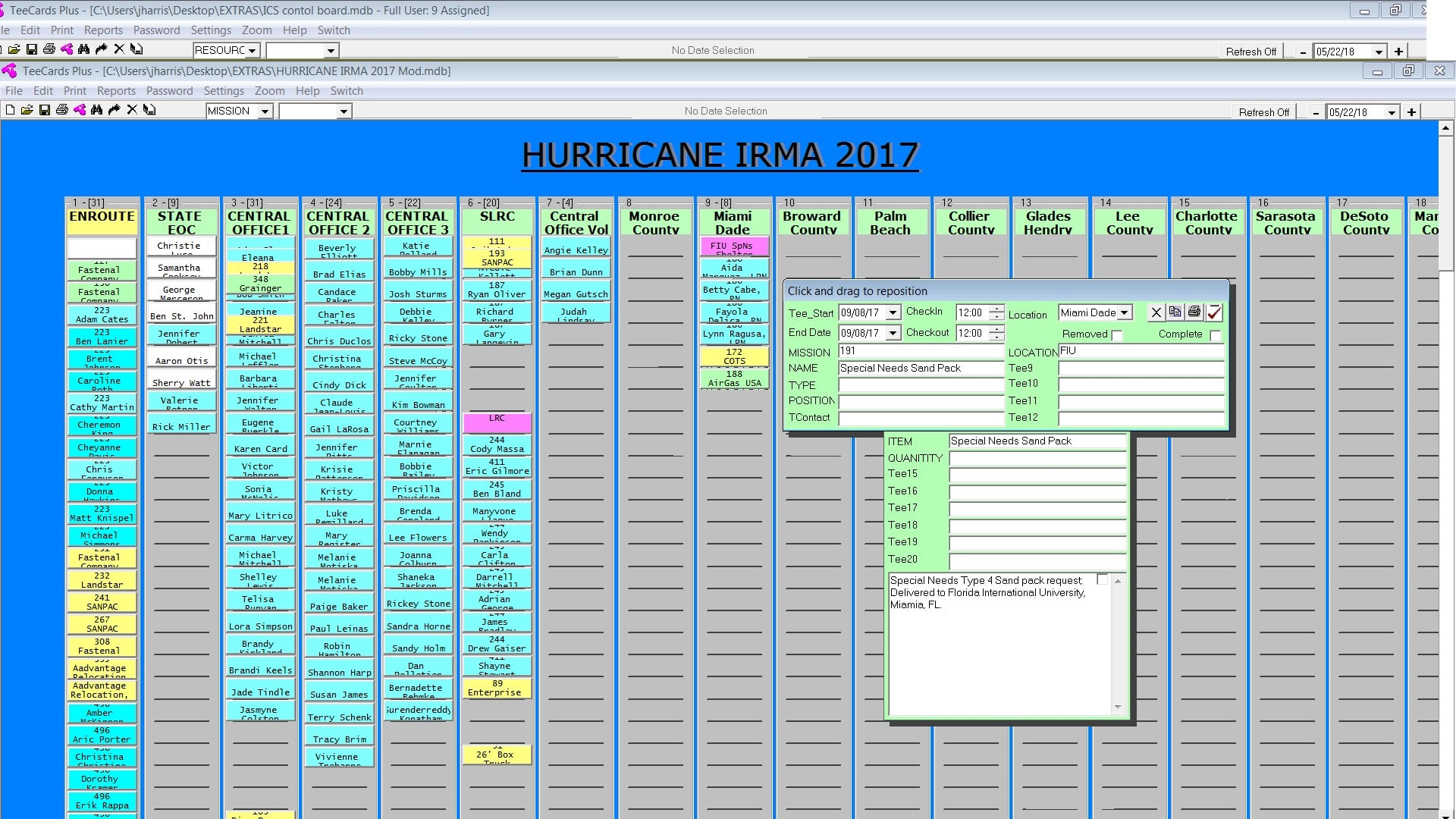Click the binoculars icon in the MISSION toolbar
Viewport: 1456px width, 819px height.
tap(96, 110)
